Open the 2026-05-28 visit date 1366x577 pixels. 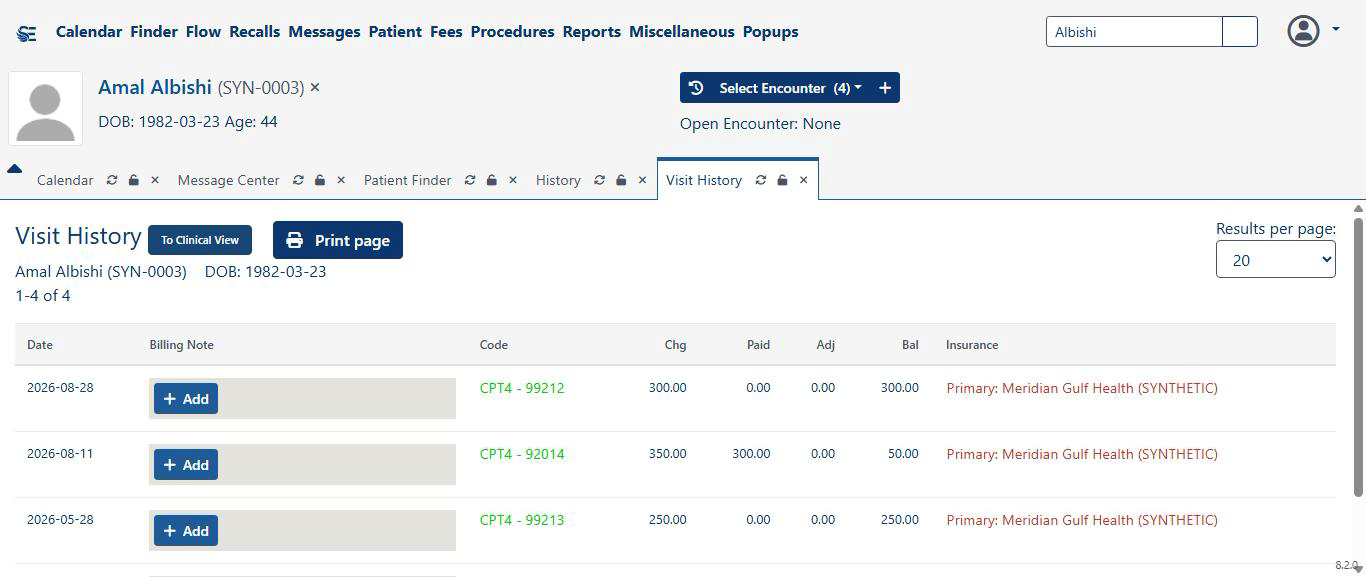[60, 520]
